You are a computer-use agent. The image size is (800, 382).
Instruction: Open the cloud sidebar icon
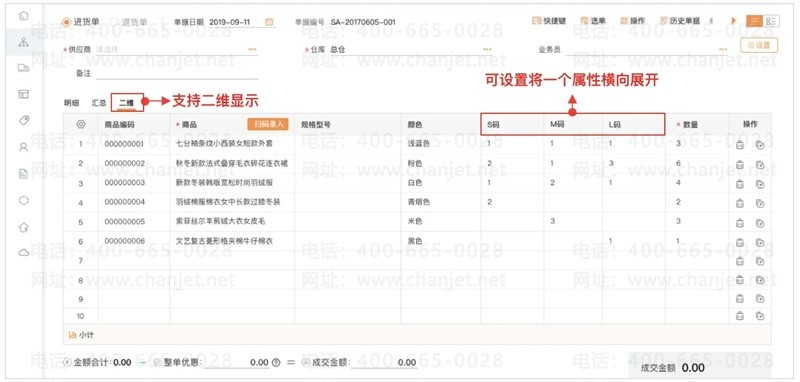click(x=23, y=252)
